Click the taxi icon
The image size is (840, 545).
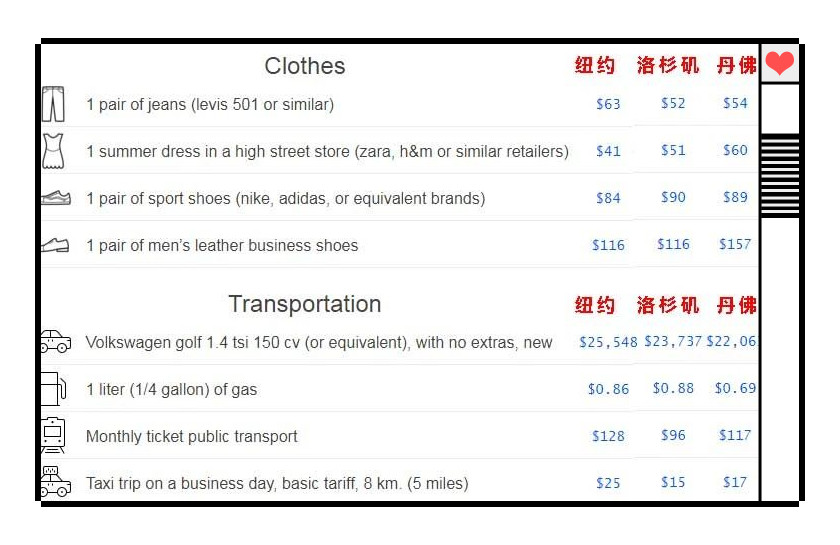click(x=56, y=481)
